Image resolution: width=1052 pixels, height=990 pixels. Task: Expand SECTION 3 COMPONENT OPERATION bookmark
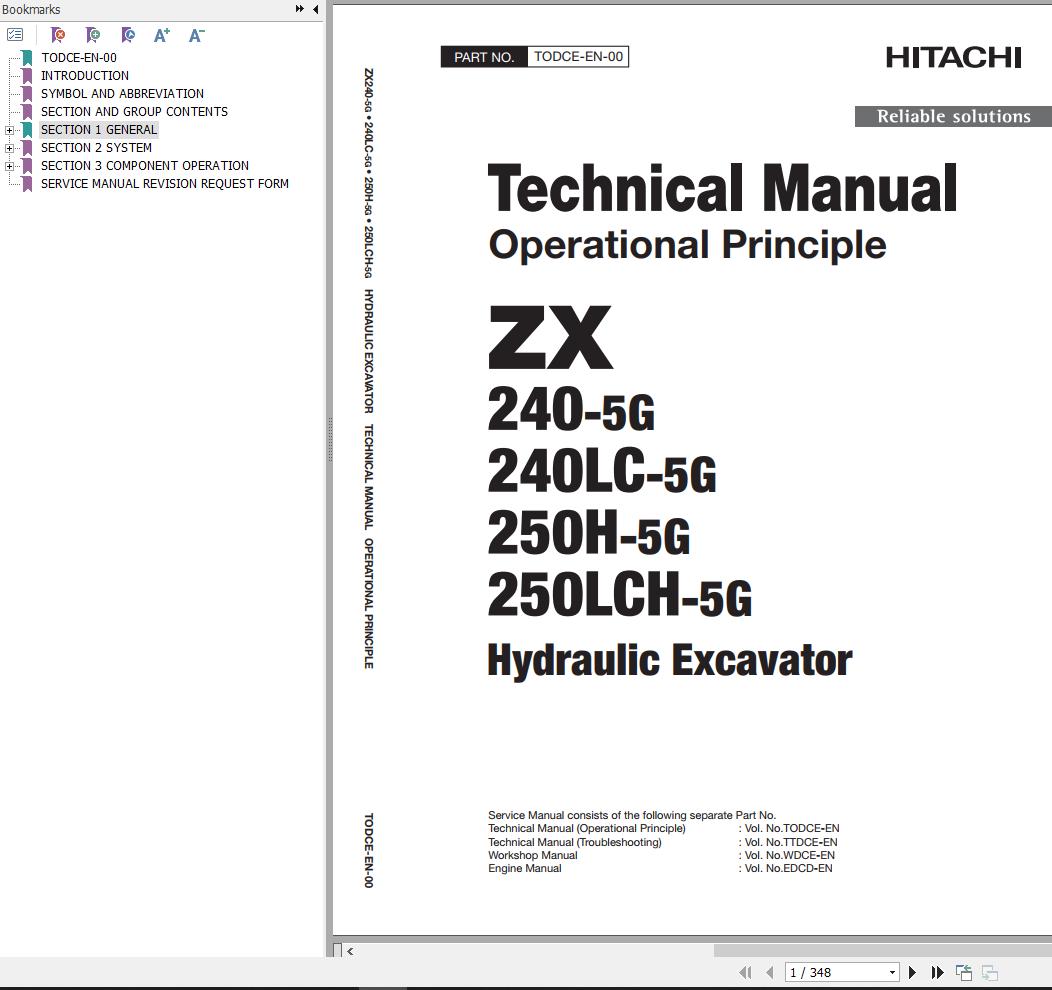[9, 166]
